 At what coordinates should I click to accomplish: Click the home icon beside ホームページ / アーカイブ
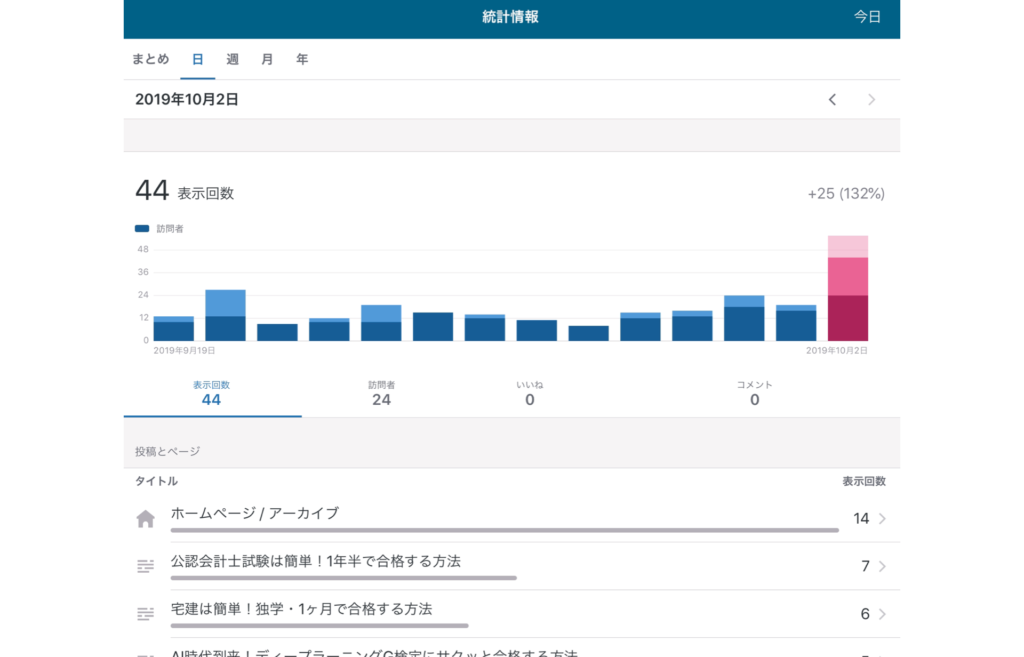[x=146, y=518]
